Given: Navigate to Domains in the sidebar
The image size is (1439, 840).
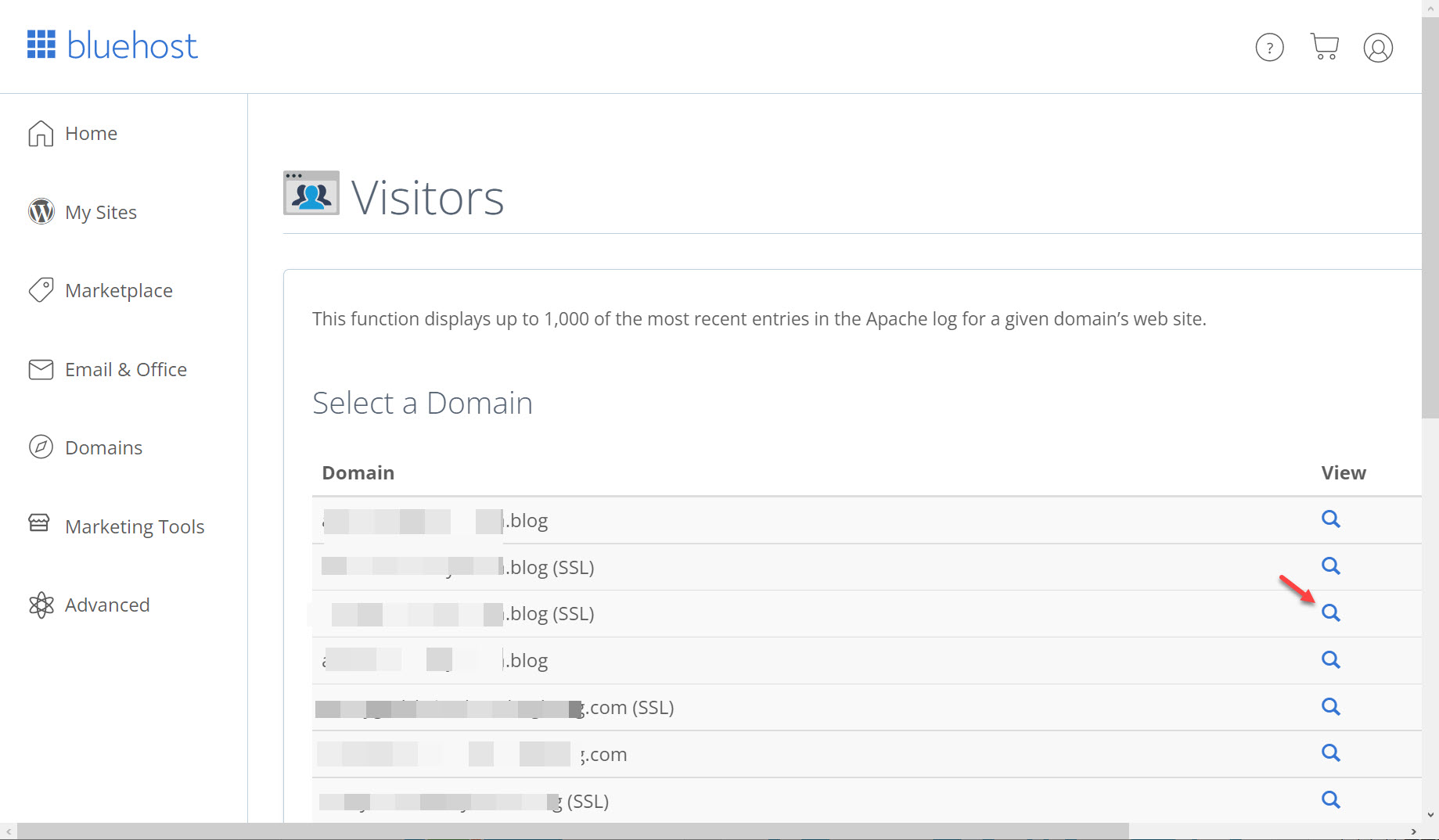Looking at the screenshot, I should coord(85,447).
